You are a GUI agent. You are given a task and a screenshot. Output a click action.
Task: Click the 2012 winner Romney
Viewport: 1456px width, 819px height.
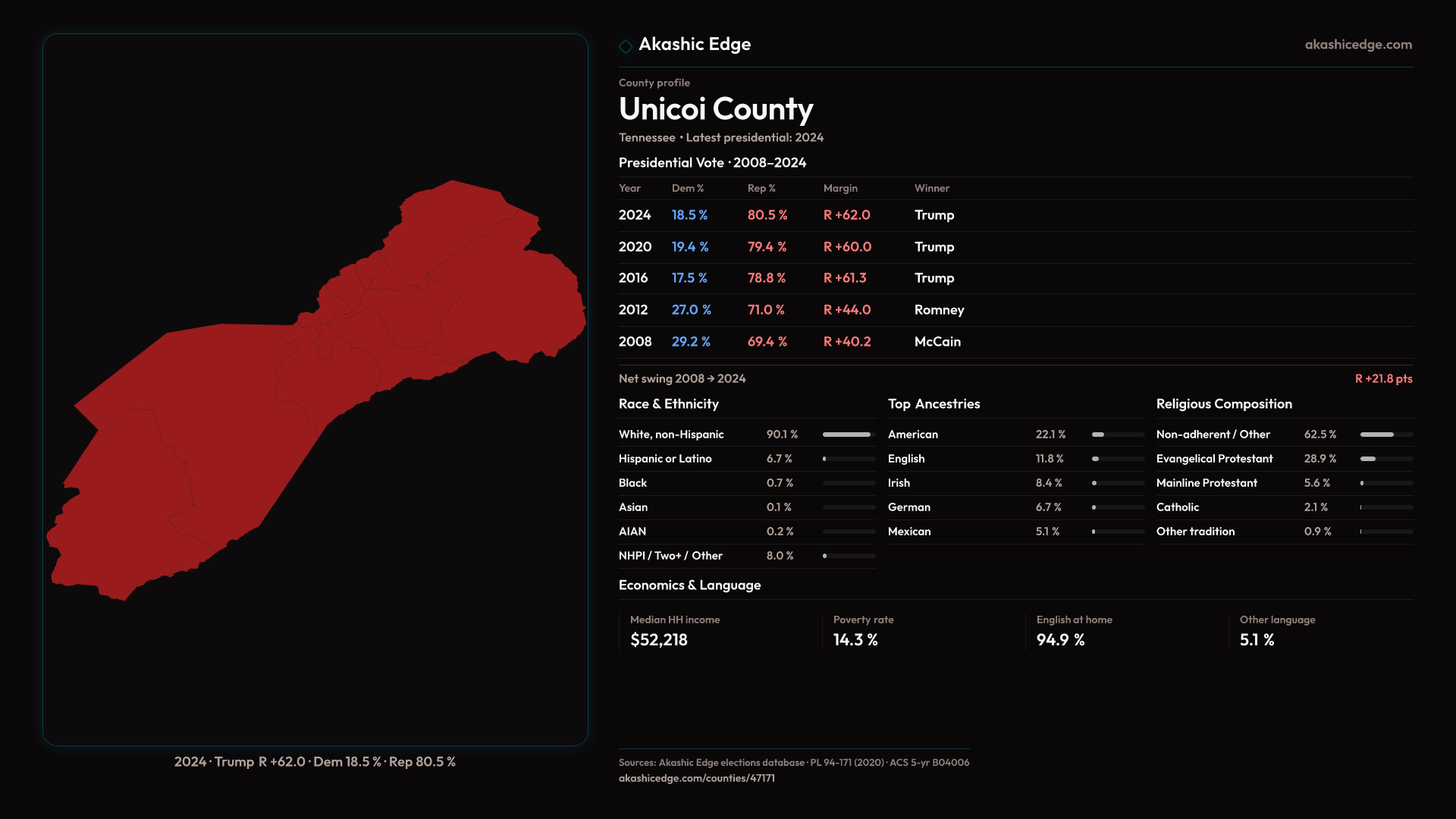939,310
